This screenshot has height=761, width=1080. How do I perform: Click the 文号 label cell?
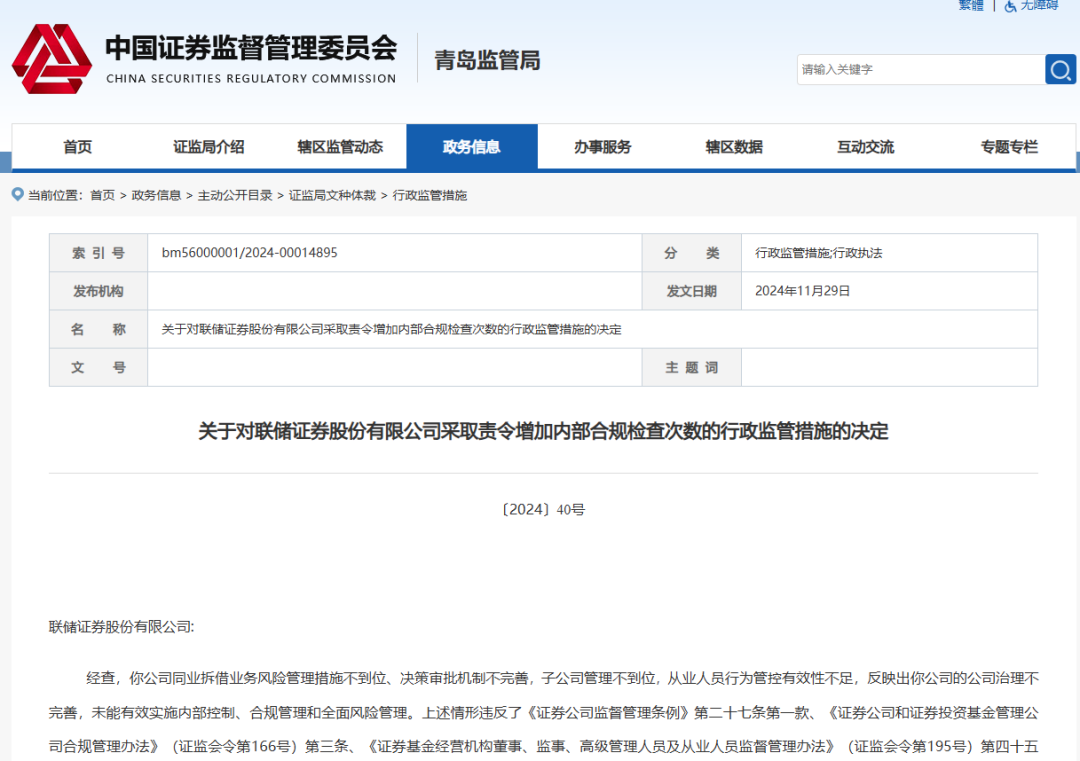click(x=98, y=367)
